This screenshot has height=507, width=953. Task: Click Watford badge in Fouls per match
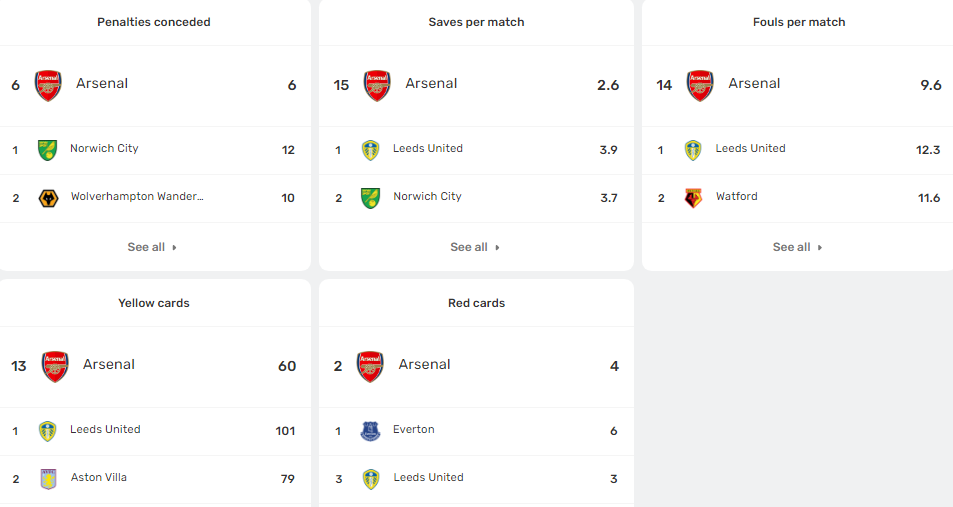(x=693, y=198)
